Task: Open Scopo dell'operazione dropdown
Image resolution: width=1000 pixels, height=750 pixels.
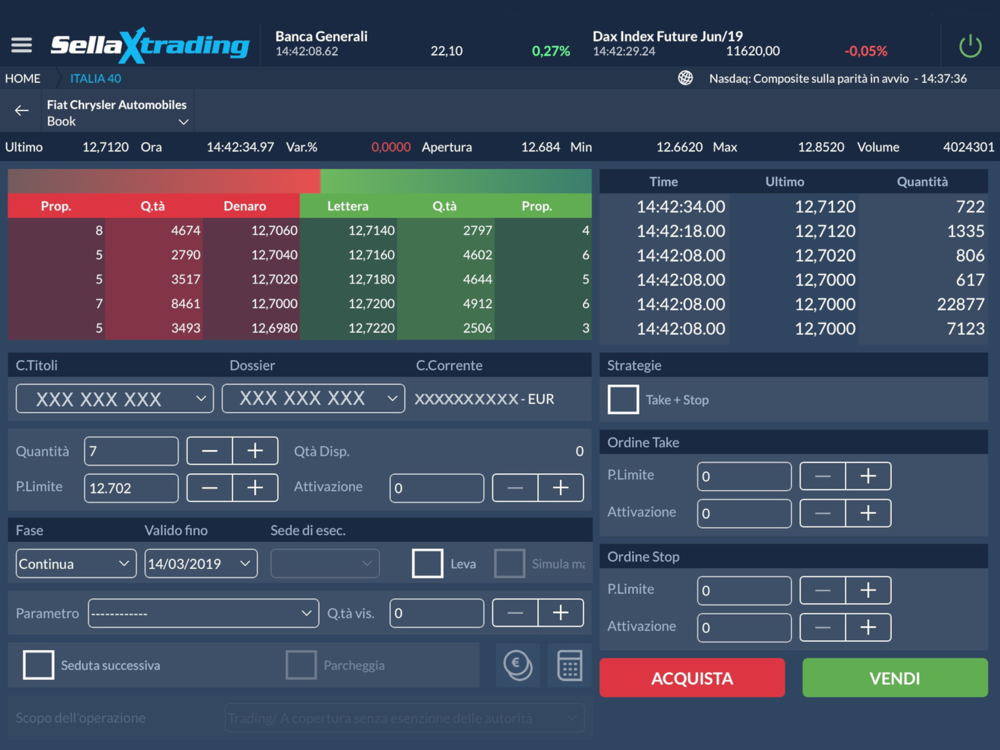Action: [404, 718]
